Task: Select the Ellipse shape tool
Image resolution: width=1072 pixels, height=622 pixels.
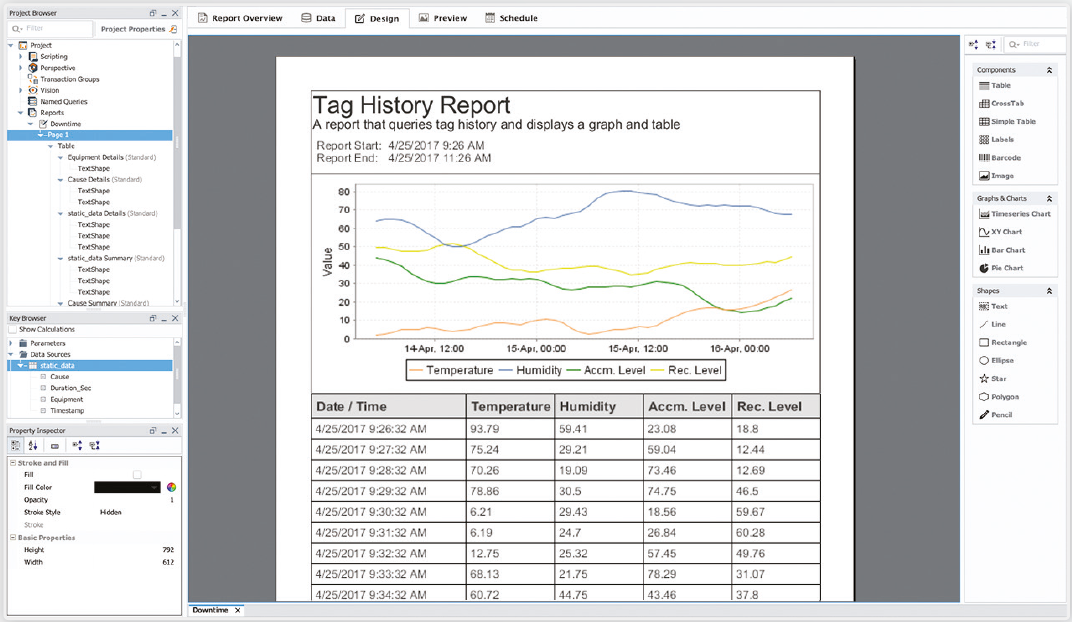Action: click(1001, 361)
